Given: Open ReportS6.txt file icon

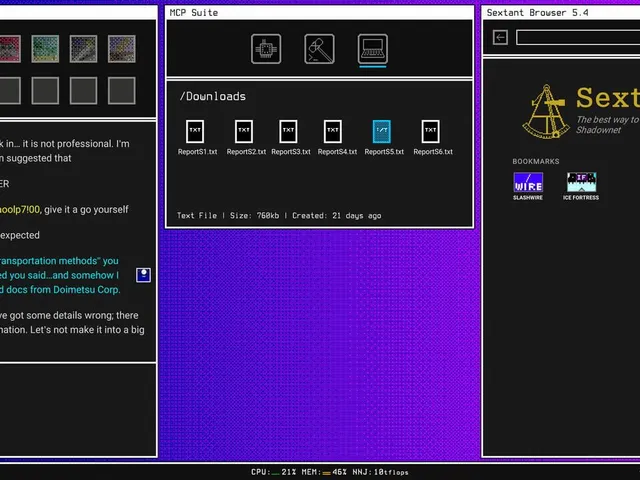Looking at the screenshot, I should (x=430, y=131).
